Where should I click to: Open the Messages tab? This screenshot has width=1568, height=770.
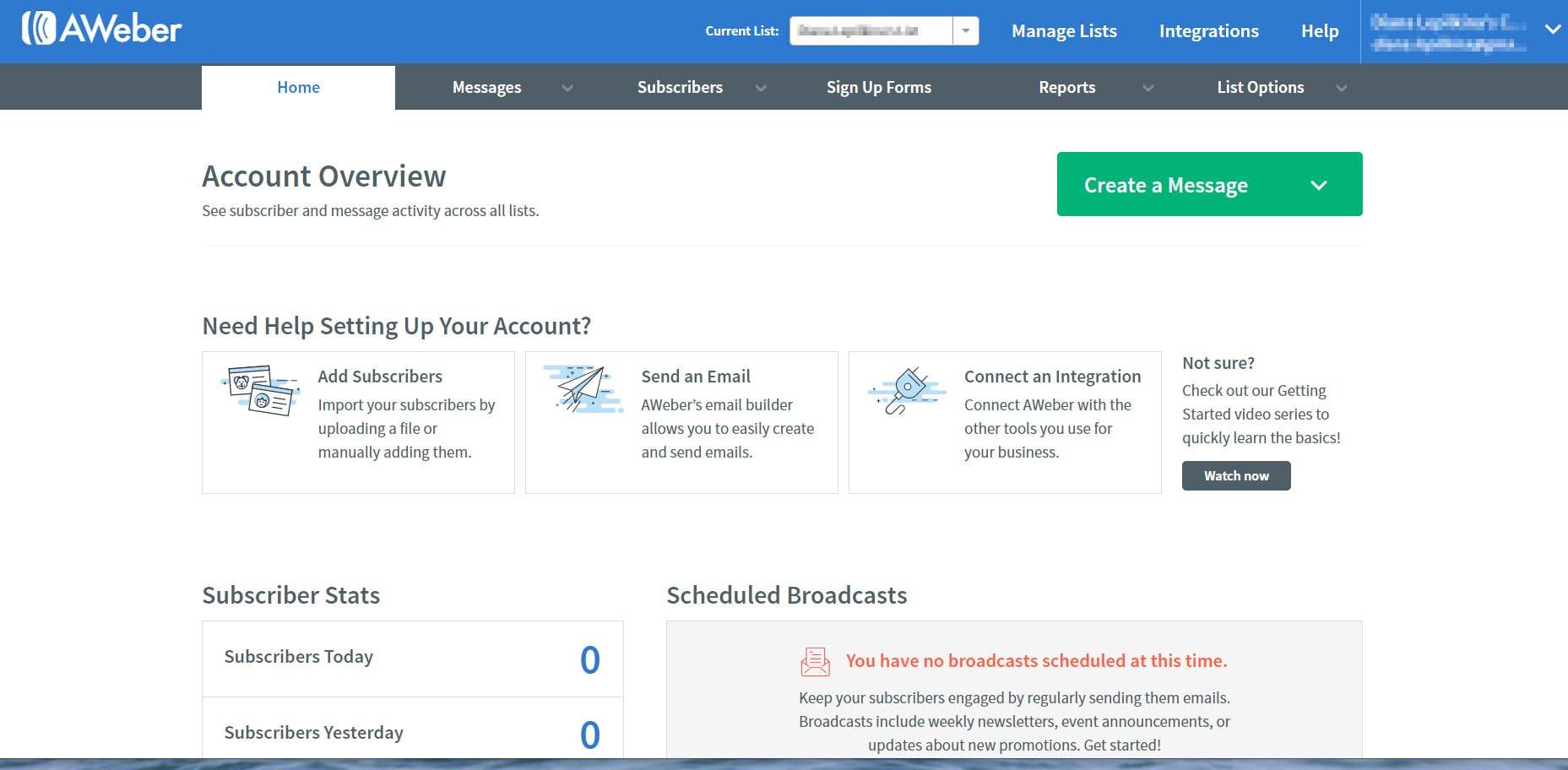pos(486,88)
